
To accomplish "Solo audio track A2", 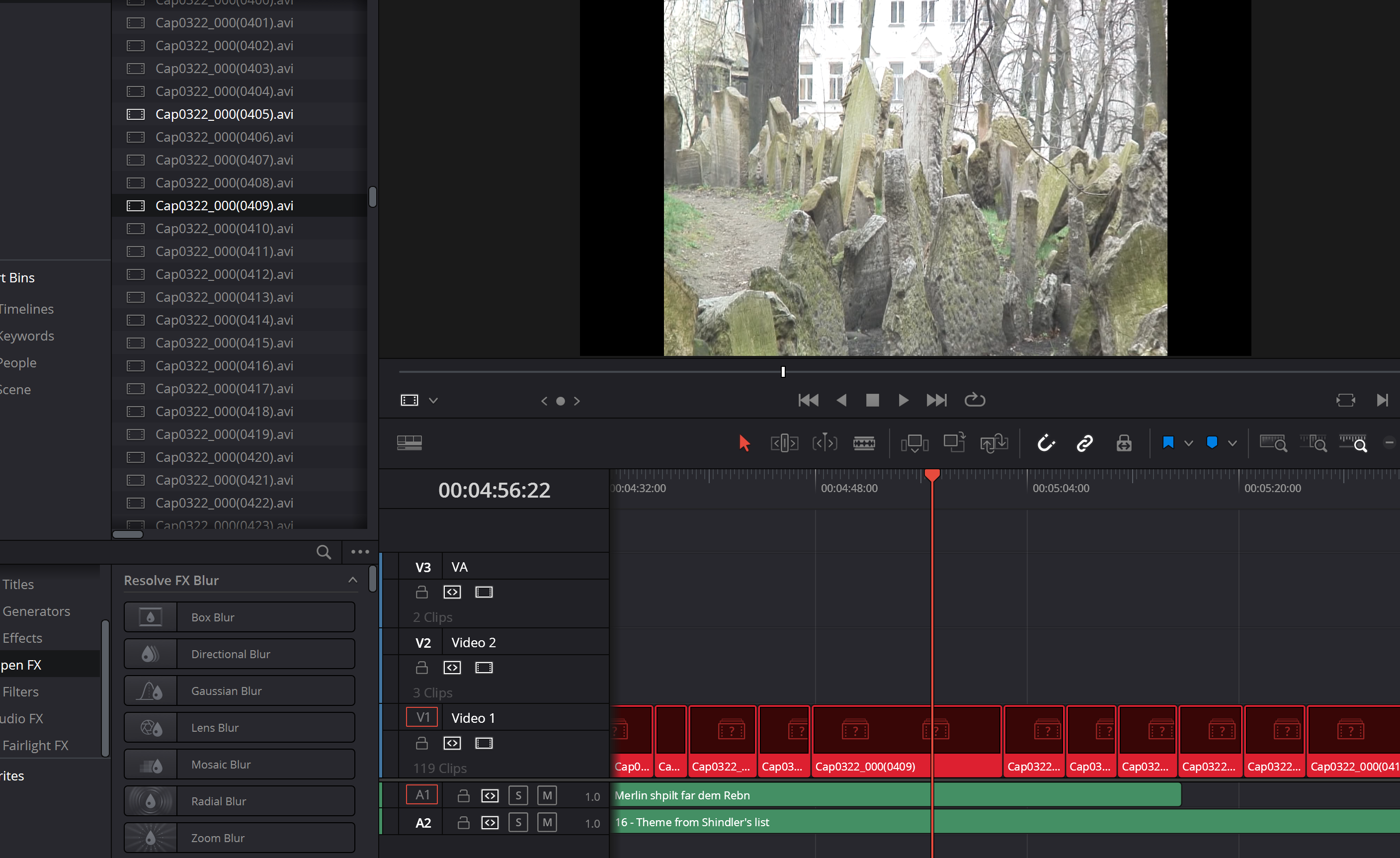I will [518, 822].
